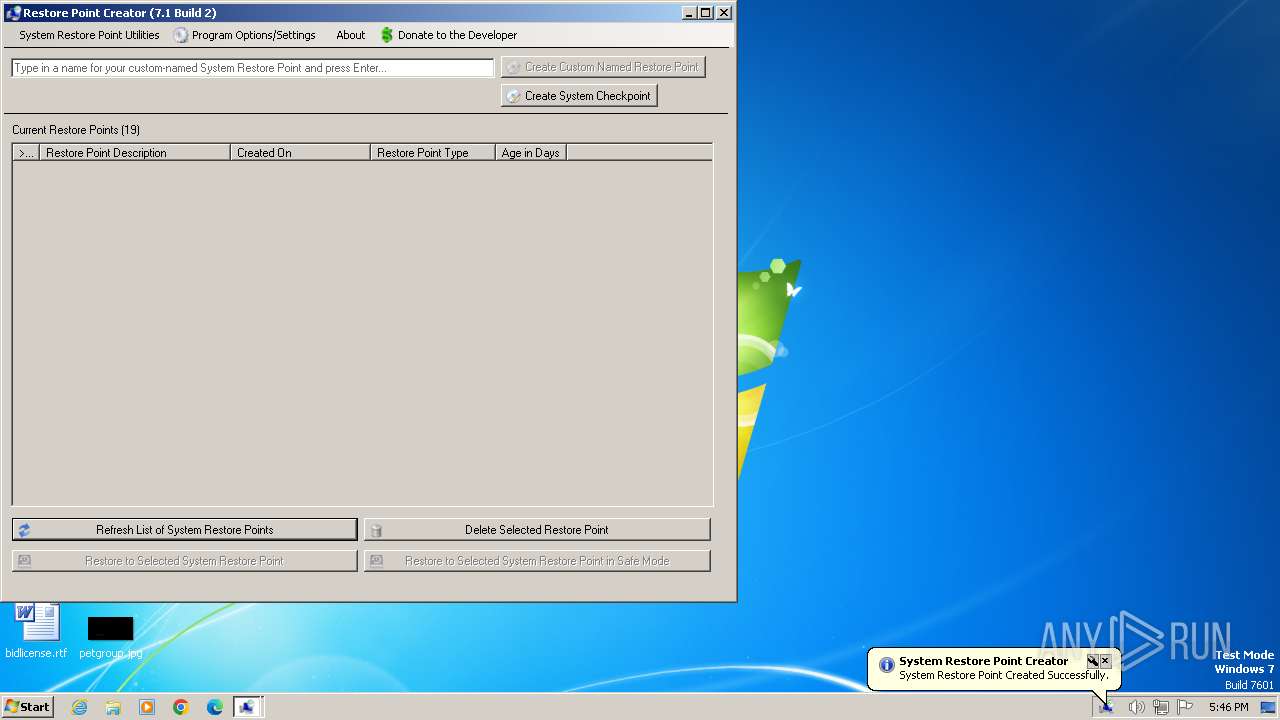The width and height of the screenshot is (1280, 720).
Task: Click Restore to Selected System Restore Point
Action: click(184, 561)
